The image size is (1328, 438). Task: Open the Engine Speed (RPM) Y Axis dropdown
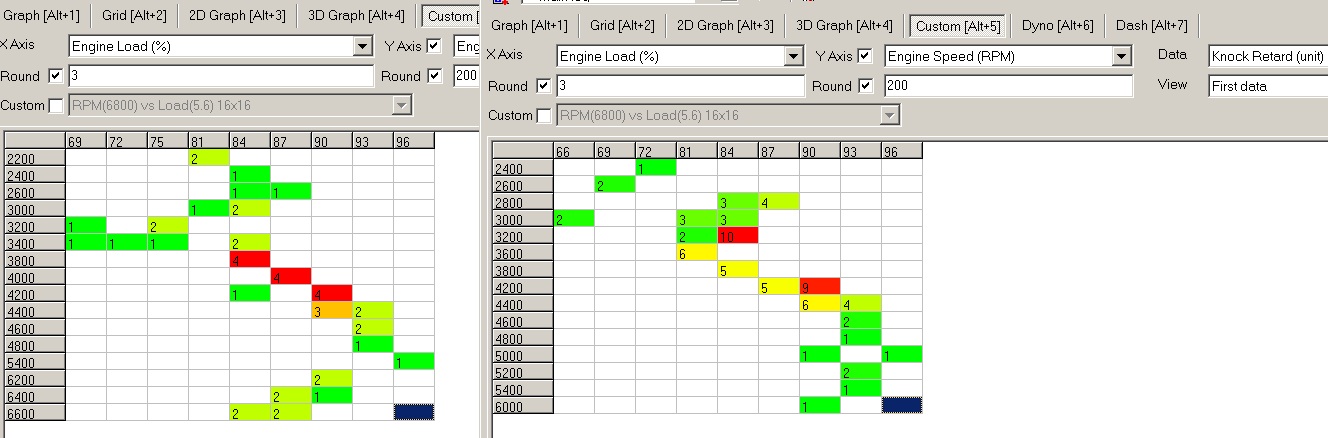pyautogui.click(x=1122, y=57)
